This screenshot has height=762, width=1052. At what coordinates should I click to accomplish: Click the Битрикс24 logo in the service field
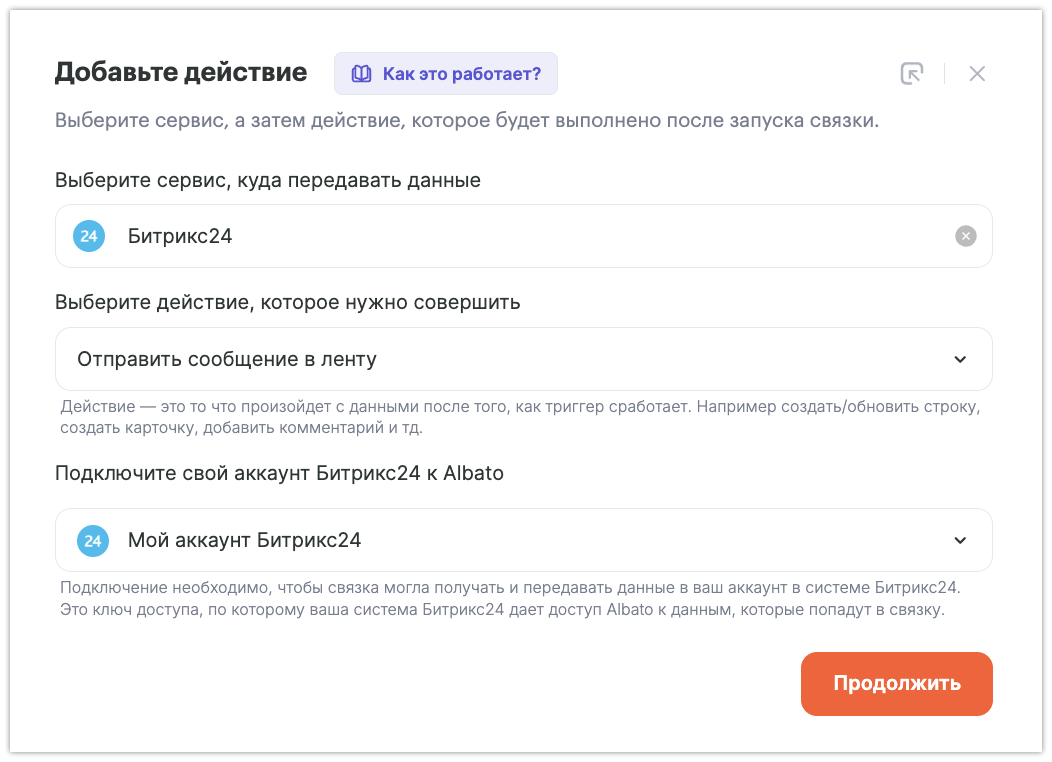(89, 236)
